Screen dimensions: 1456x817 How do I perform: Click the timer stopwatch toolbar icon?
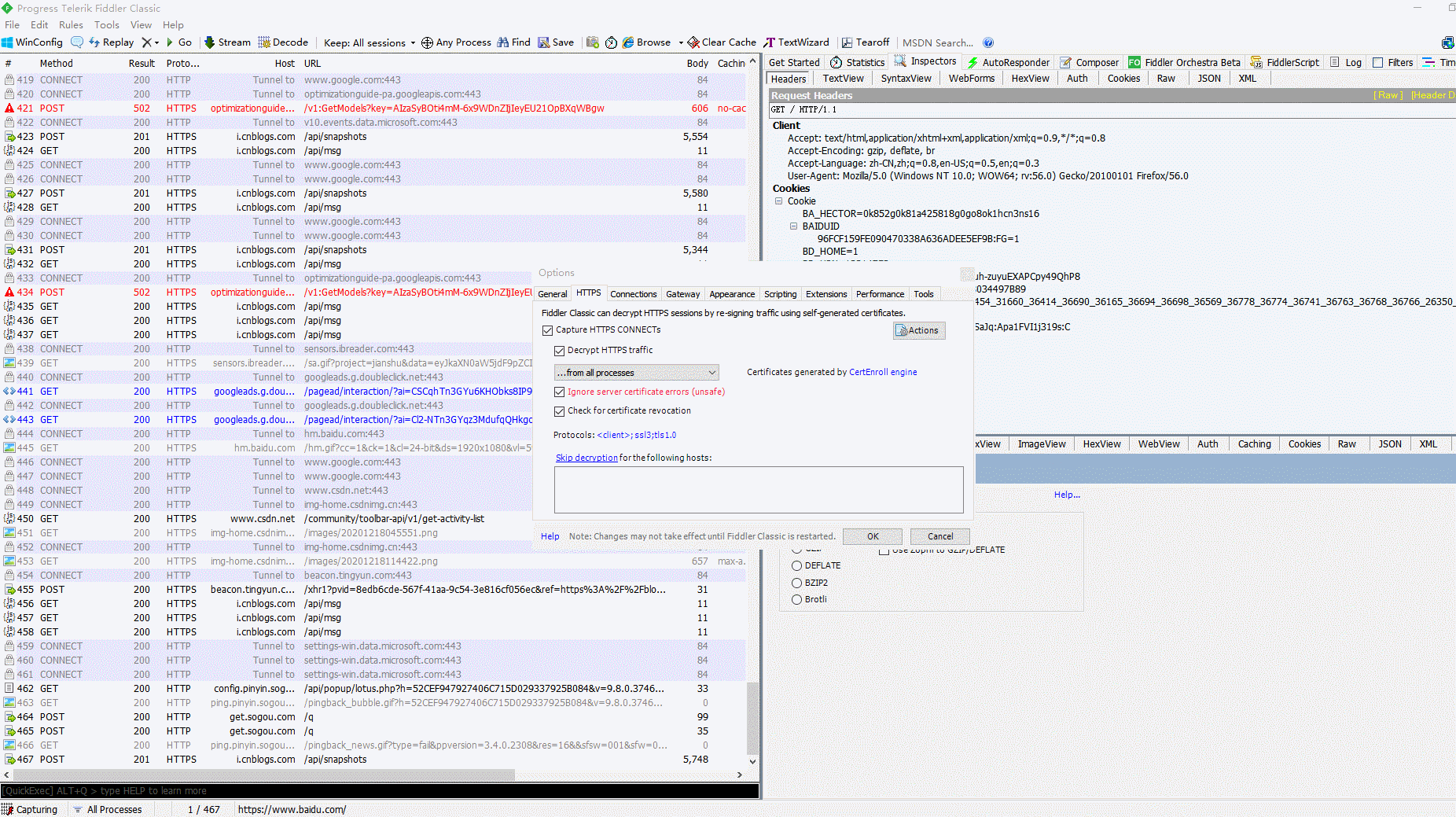(x=611, y=42)
